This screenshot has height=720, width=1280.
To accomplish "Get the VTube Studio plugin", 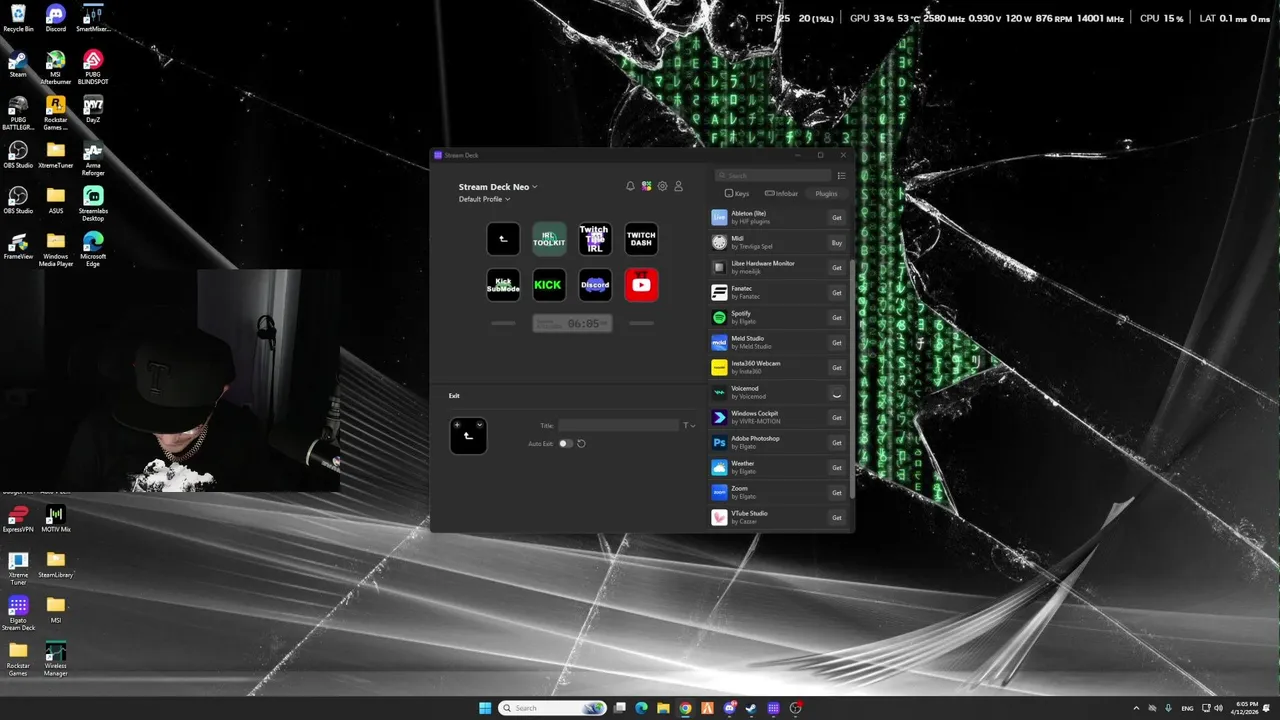I will click(837, 517).
